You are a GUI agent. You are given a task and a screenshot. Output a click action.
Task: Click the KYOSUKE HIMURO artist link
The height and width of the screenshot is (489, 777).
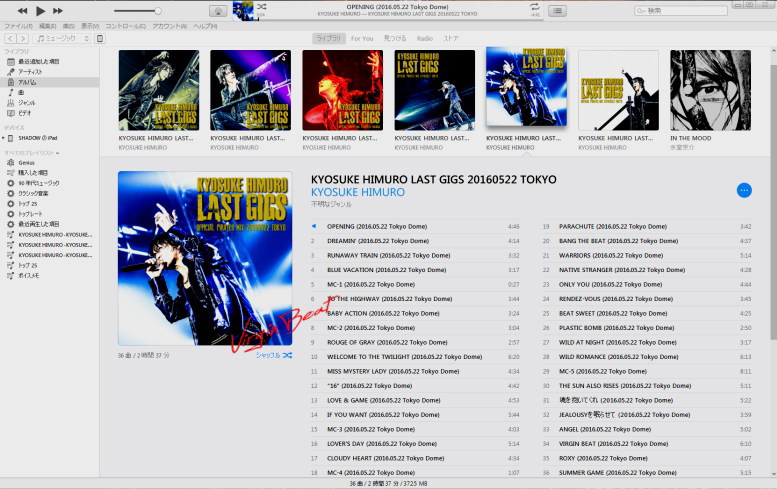pos(358,192)
